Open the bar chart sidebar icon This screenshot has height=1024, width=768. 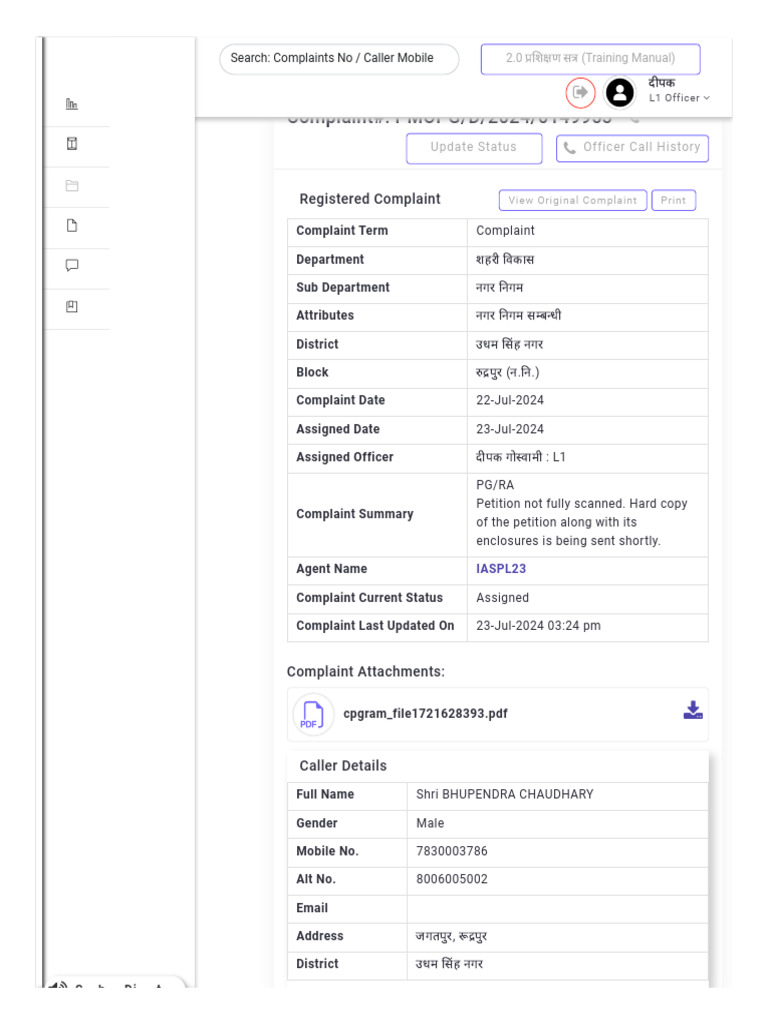click(x=72, y=104)
